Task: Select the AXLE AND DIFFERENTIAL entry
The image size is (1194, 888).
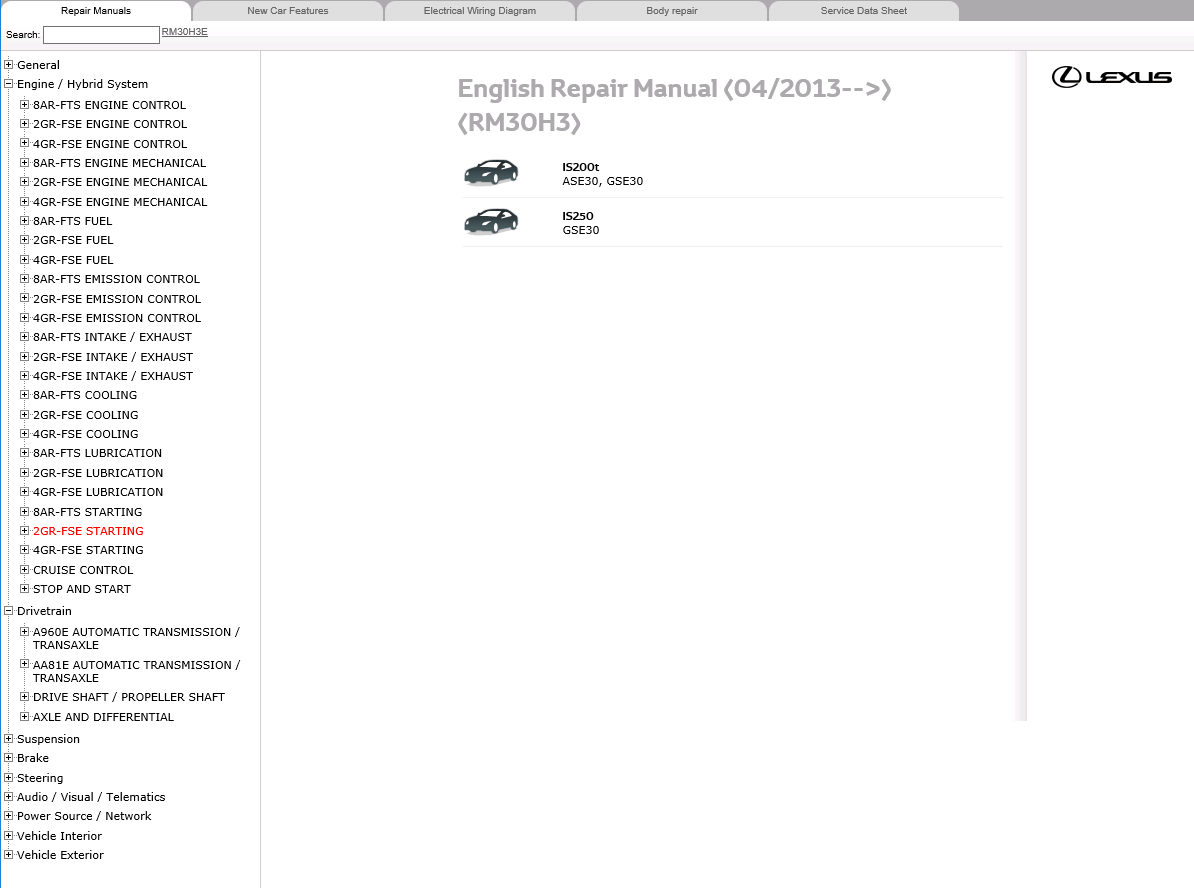Action: tap(102, 716)
